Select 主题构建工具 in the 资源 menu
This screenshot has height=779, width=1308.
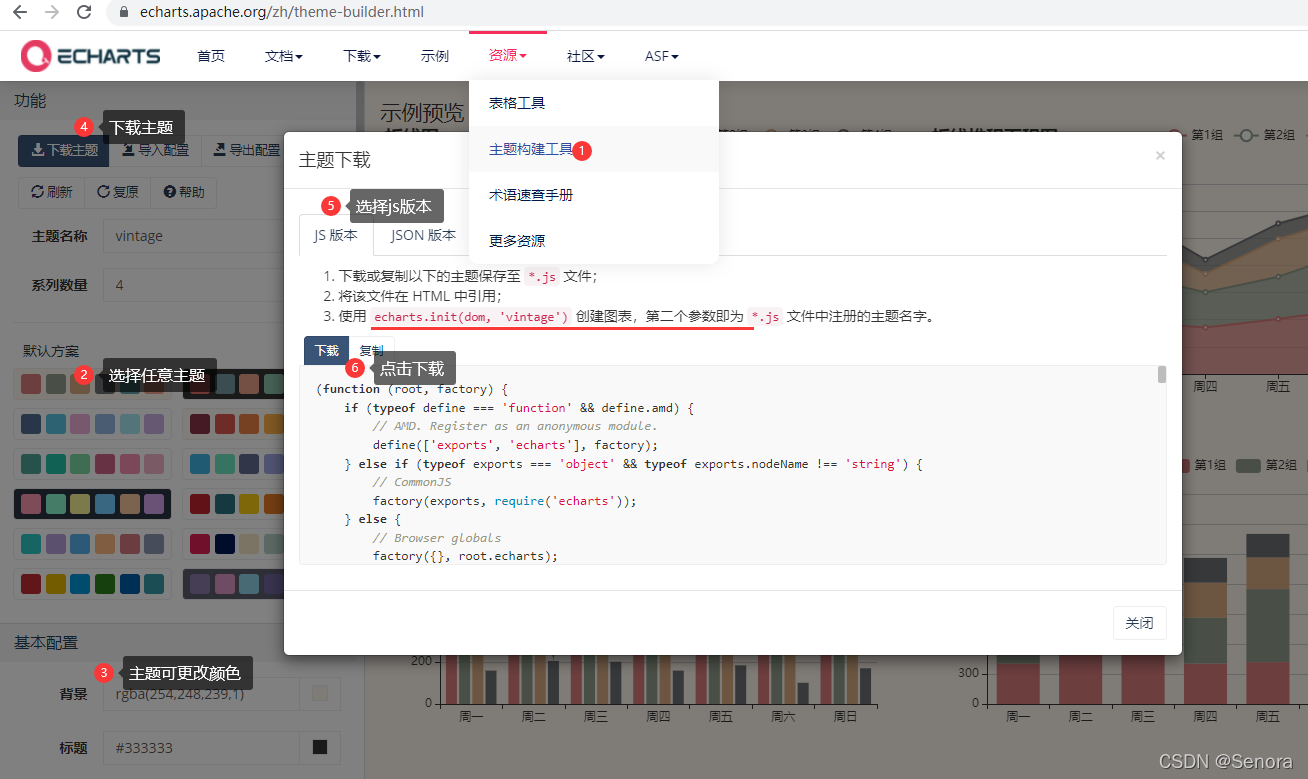[x=529, y=150]
